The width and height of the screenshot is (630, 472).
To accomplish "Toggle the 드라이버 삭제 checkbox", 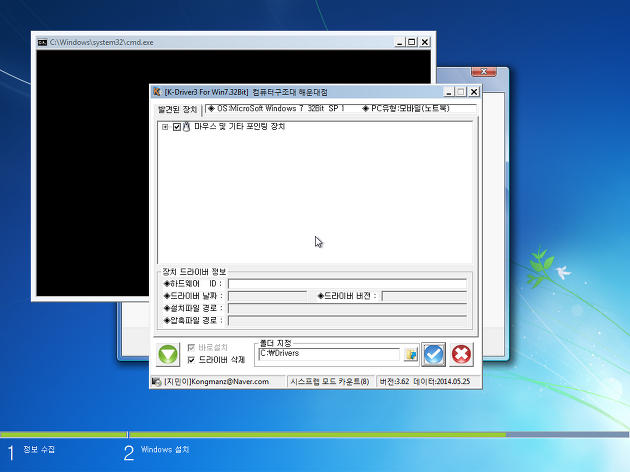I will [x=191, y=360].
